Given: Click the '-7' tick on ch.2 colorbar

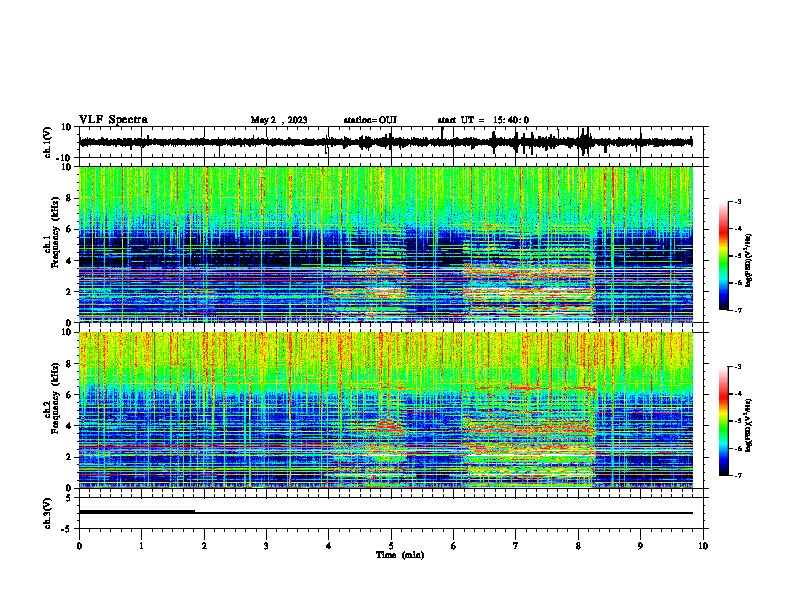Looking at the screenshot, I should [737, 475].
